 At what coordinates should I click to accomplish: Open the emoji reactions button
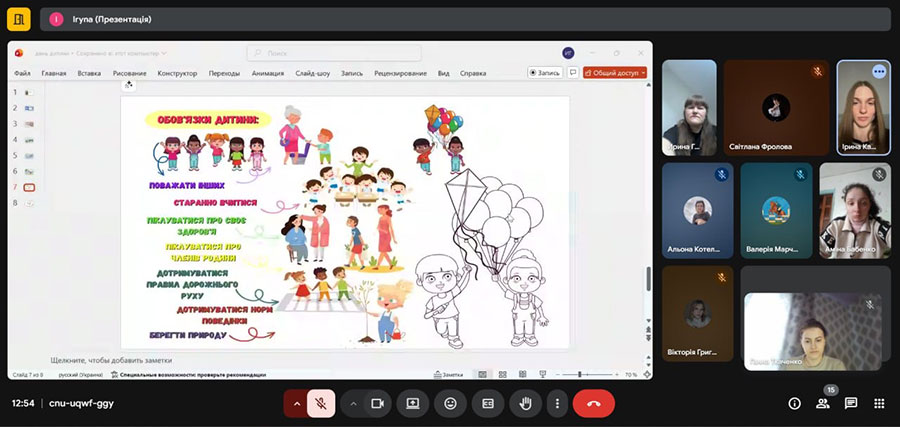click(x=451, y=403)
